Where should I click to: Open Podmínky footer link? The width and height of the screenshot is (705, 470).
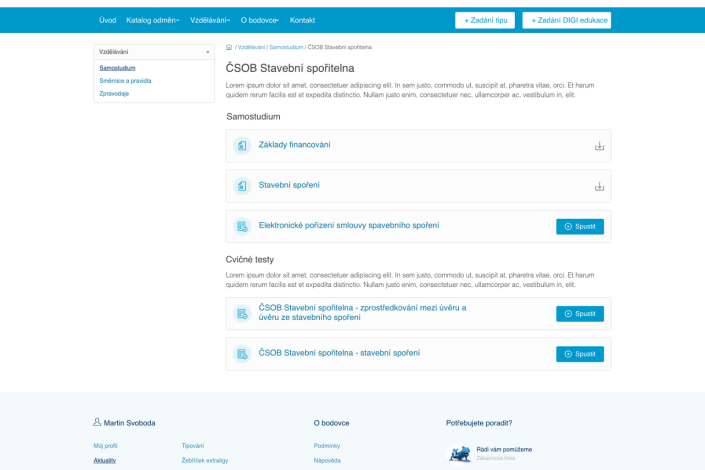tap(326, 446)
